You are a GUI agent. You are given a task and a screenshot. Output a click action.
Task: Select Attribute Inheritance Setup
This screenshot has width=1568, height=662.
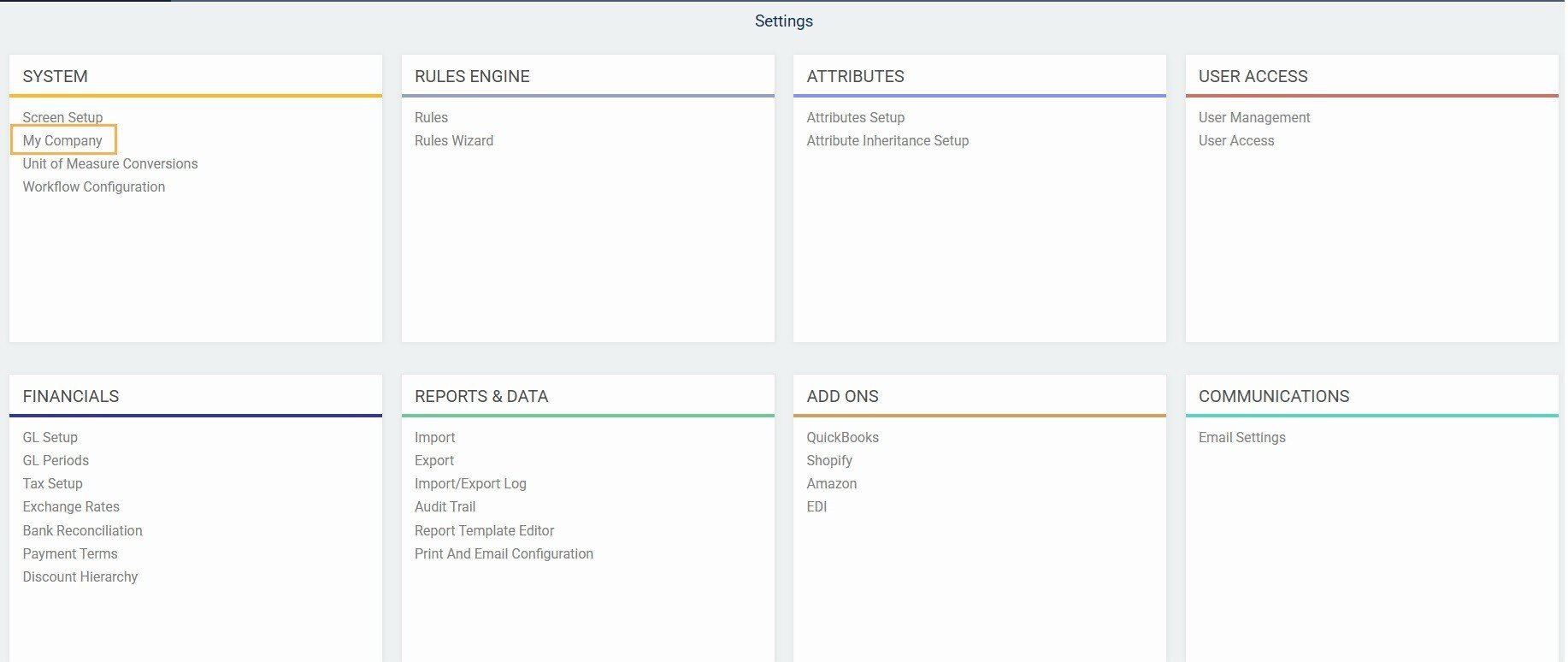click(x=887, y=140)
